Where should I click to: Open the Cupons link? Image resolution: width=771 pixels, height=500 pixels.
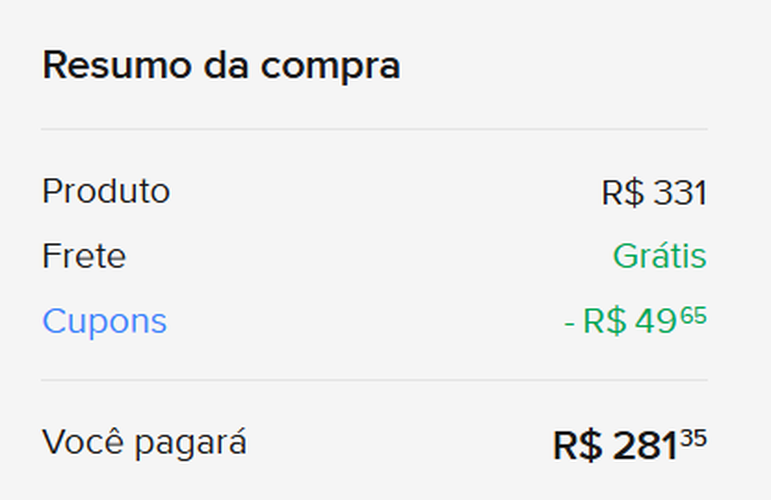click(104, 322)
